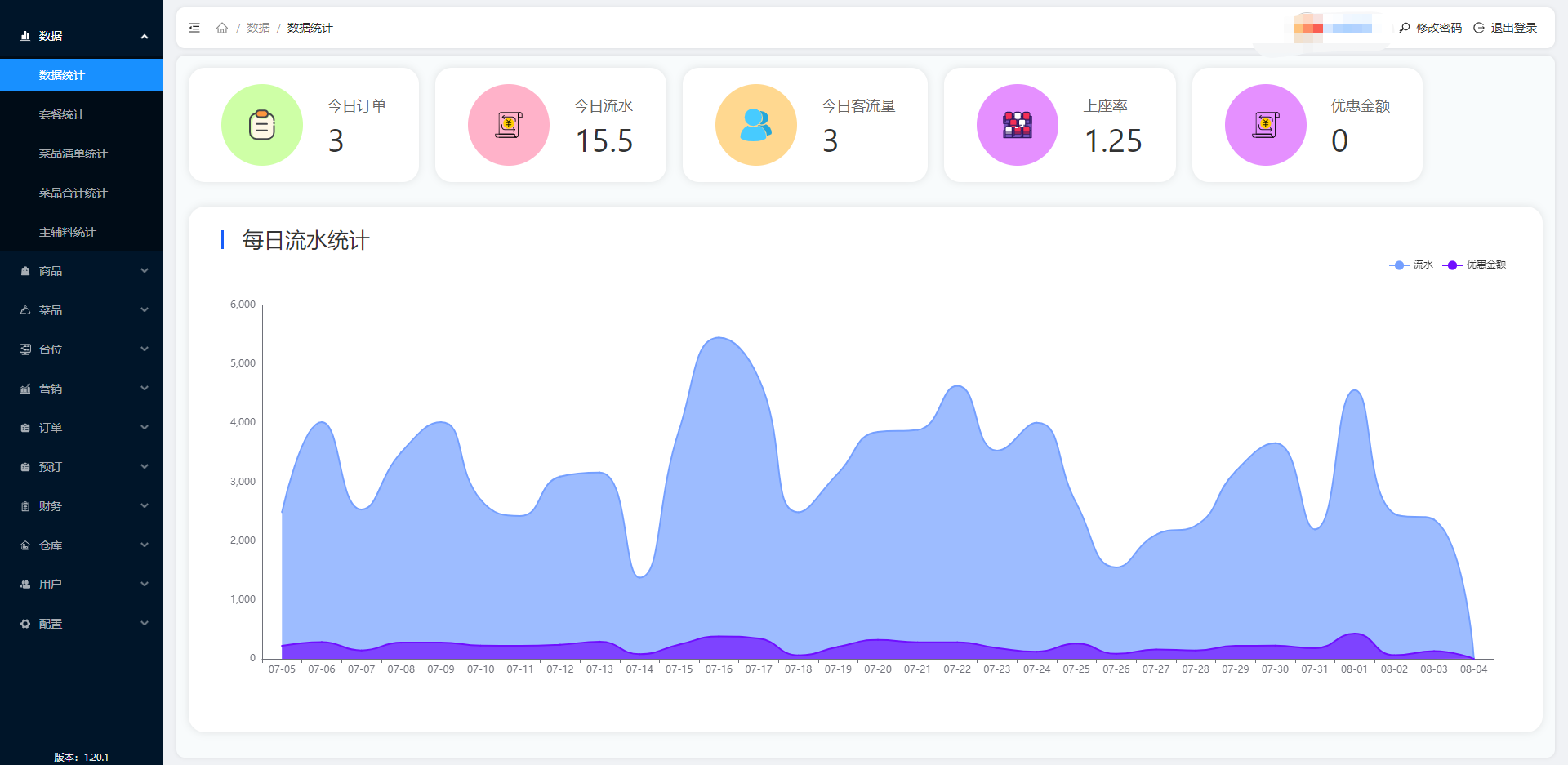The height and width of the screenshot is (765, 1568).
Task: Toggle the 流水 series in chart legend
Action: coord(1411,265)
